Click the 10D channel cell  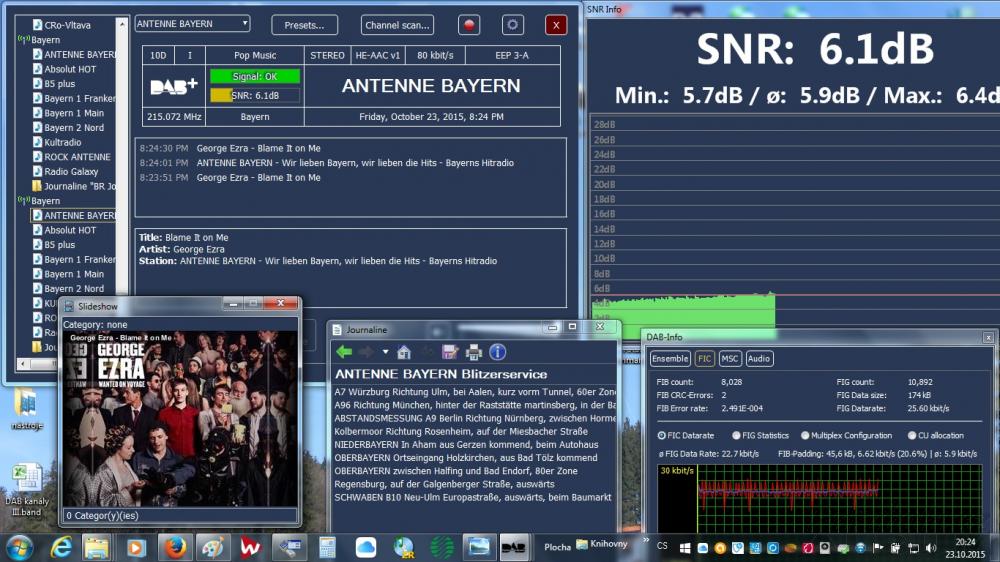(x=158, y=55)
